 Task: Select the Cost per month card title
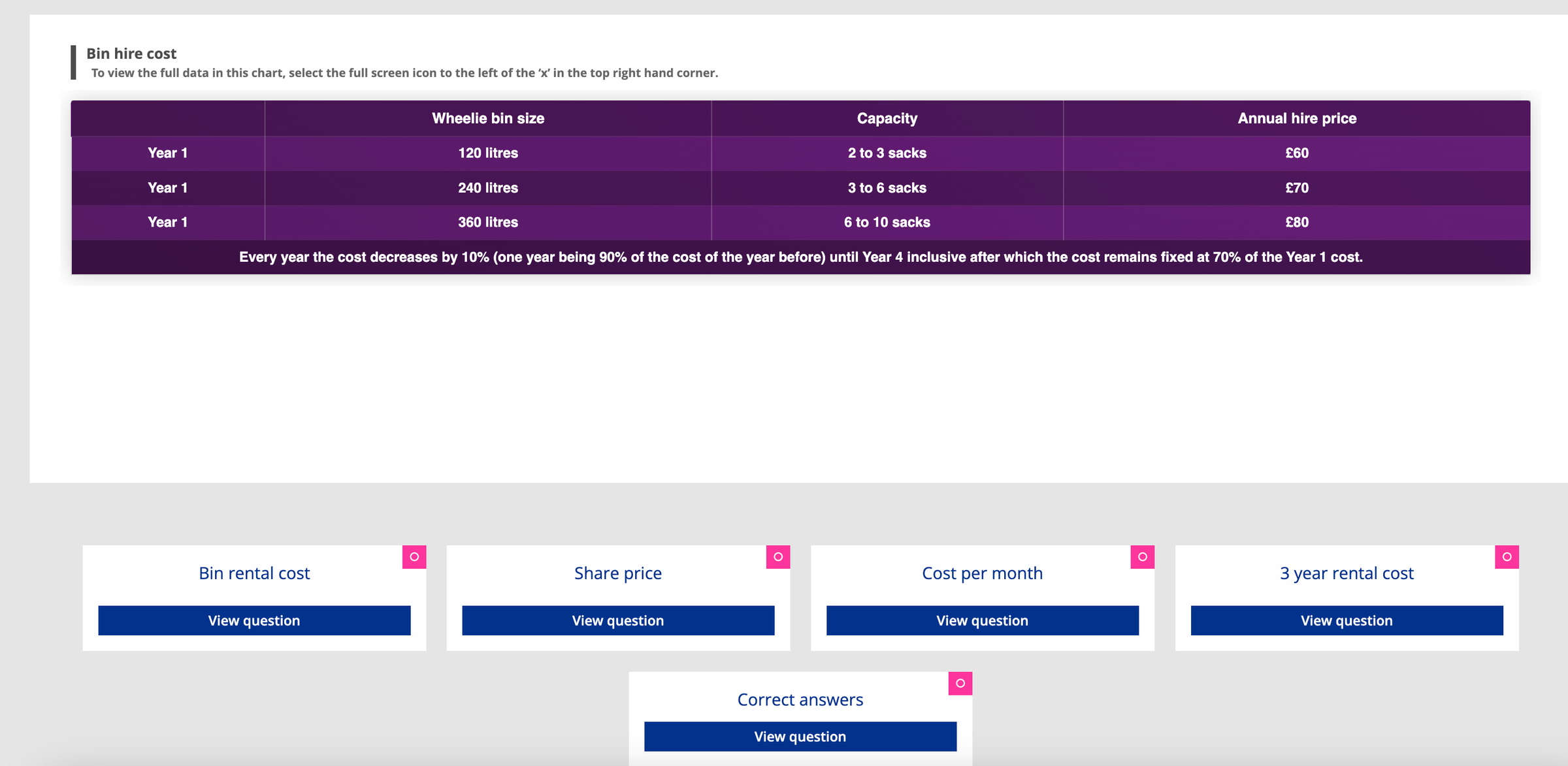click(982, 573)
